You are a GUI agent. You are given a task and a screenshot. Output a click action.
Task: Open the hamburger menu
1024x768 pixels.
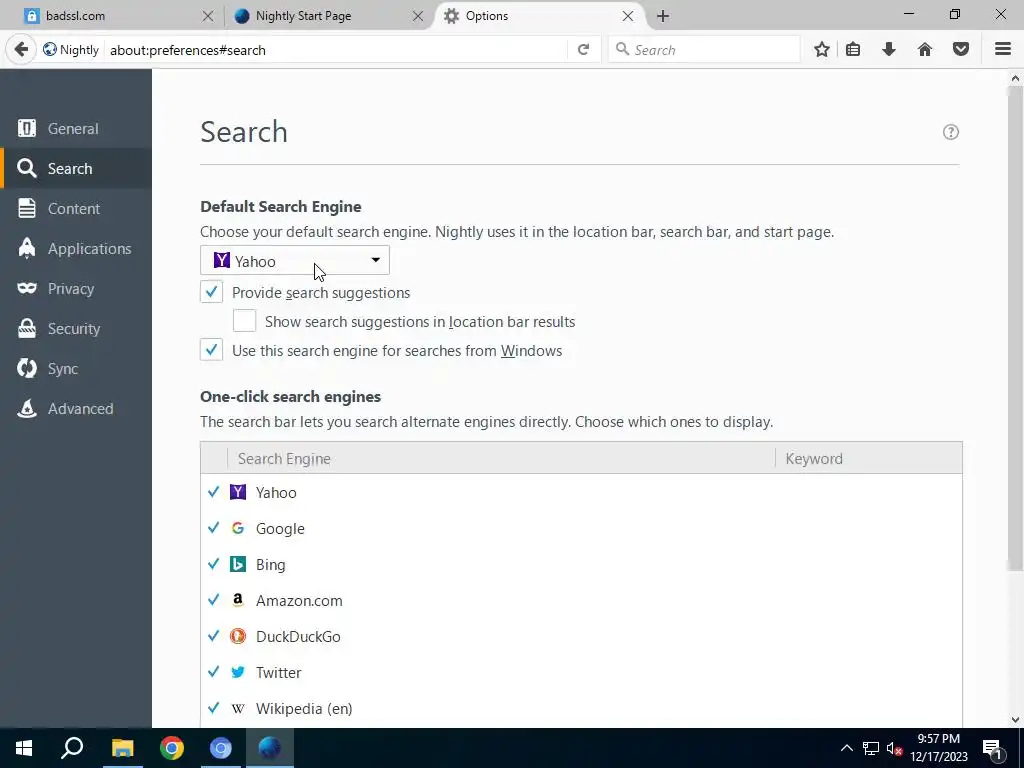point(1003,50)
